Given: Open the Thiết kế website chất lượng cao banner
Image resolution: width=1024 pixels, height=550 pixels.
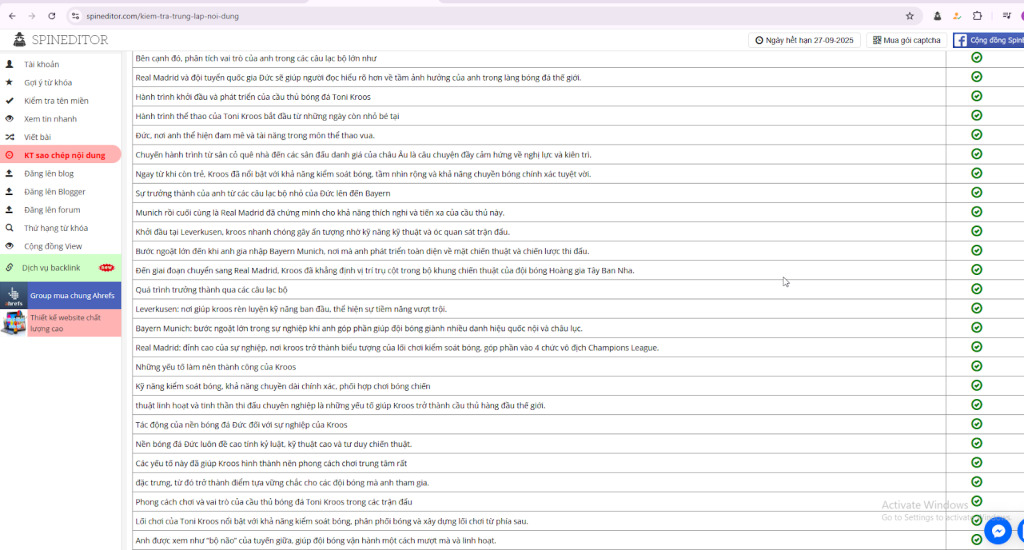Looking at the screenshot, I should pyautogui.click(x=65, y=322).
